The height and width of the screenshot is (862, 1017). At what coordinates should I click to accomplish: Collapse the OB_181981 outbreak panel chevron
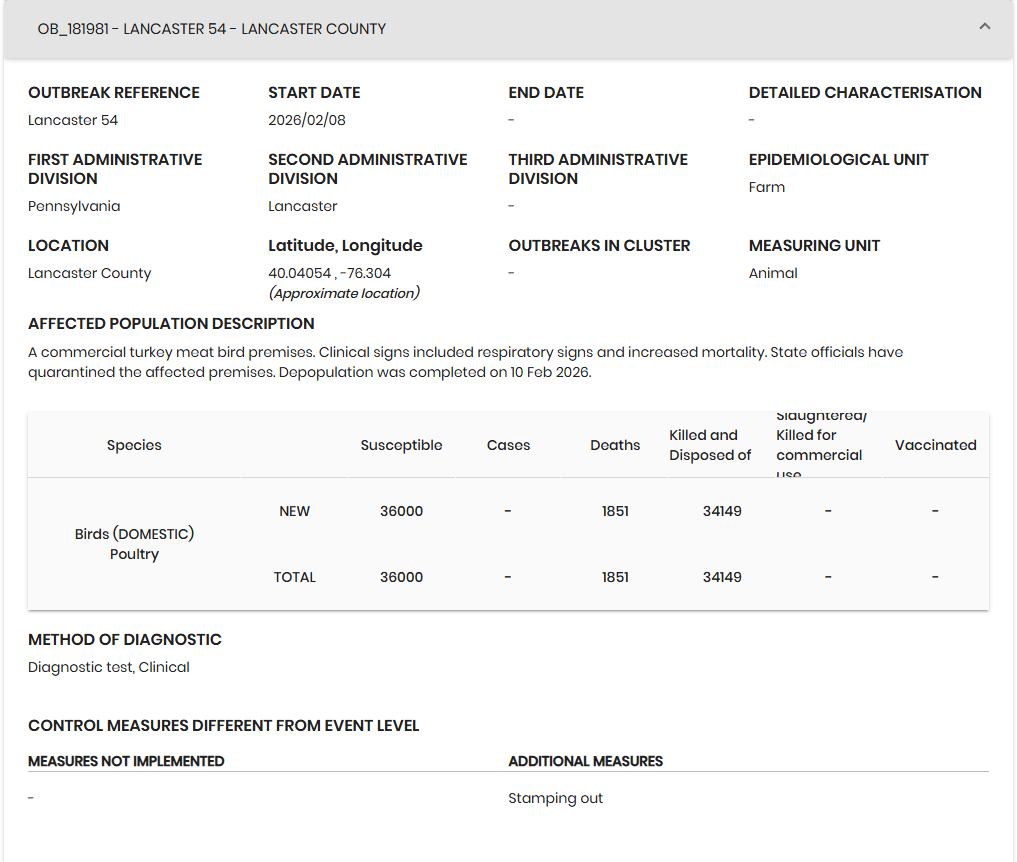click(985, 27)
